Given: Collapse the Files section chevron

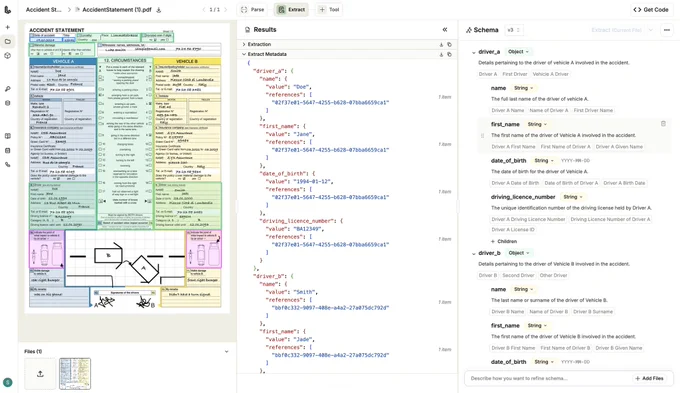Looking at the screenshot, I should click(x=226, y=351).
